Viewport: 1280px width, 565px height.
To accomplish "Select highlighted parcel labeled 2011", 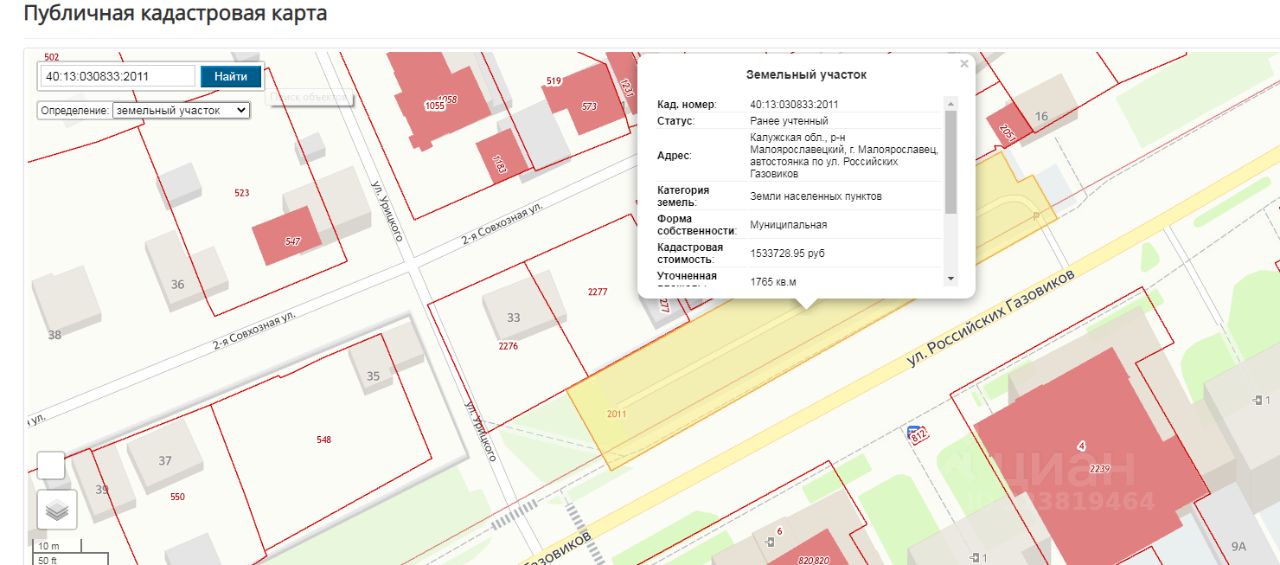I will click(x=616, y=414).
